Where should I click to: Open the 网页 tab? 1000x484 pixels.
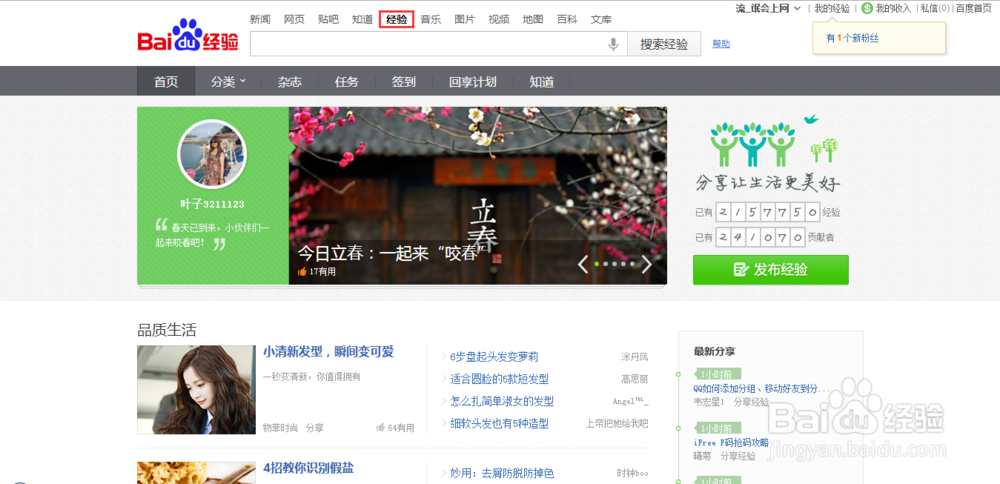click(x=294, y=19)
